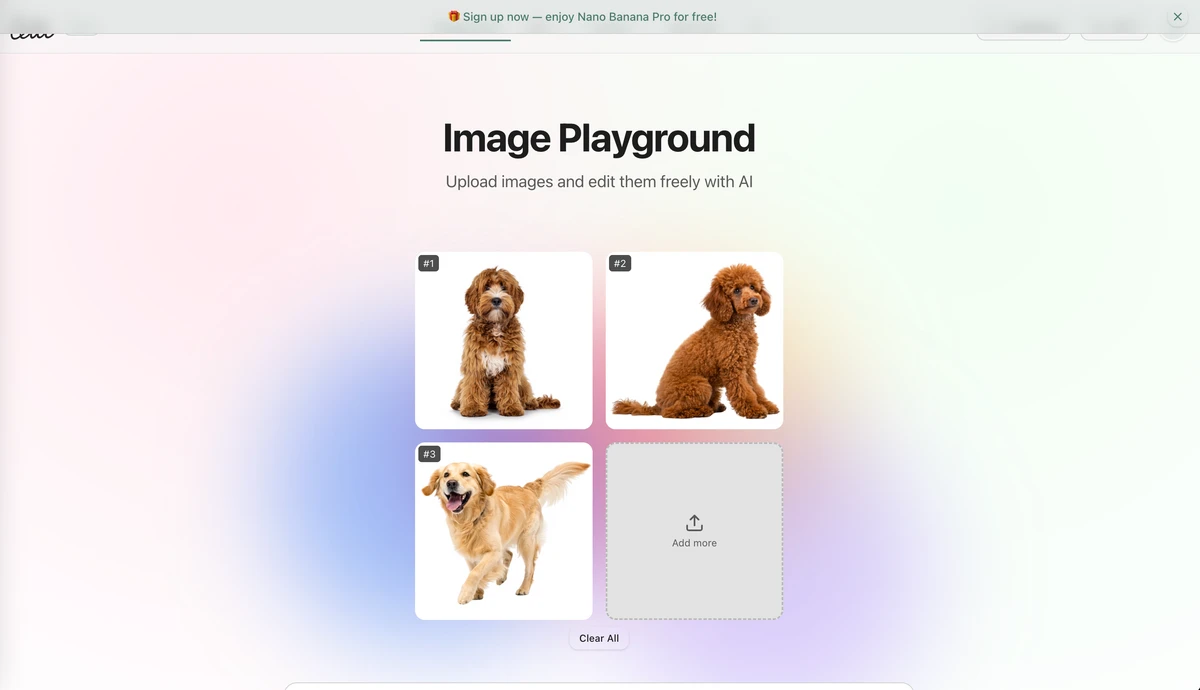1200x690 pixels.
Task: Click the Image Playground heading
Action: click(599, 138)
